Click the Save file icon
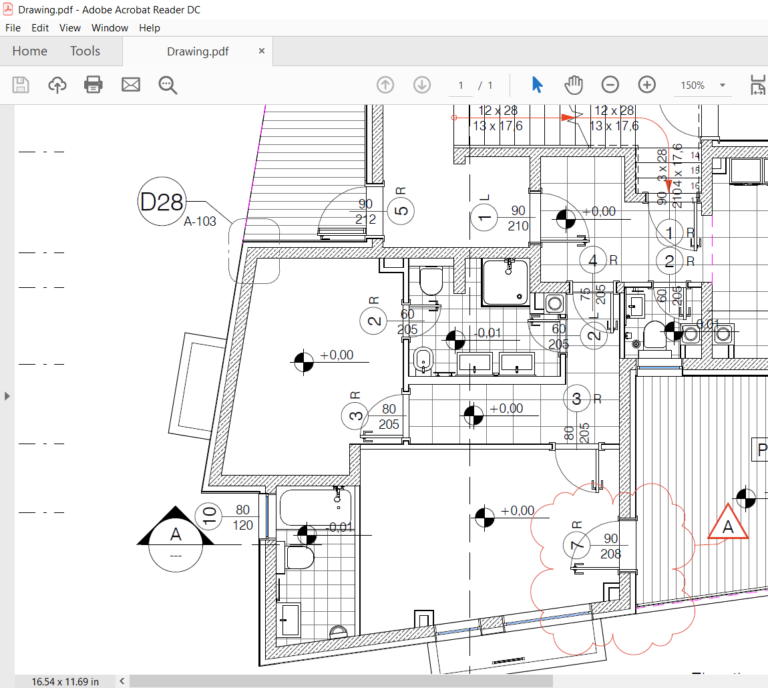768x688 pixels. pyautogui.click(x=20, y=85)
